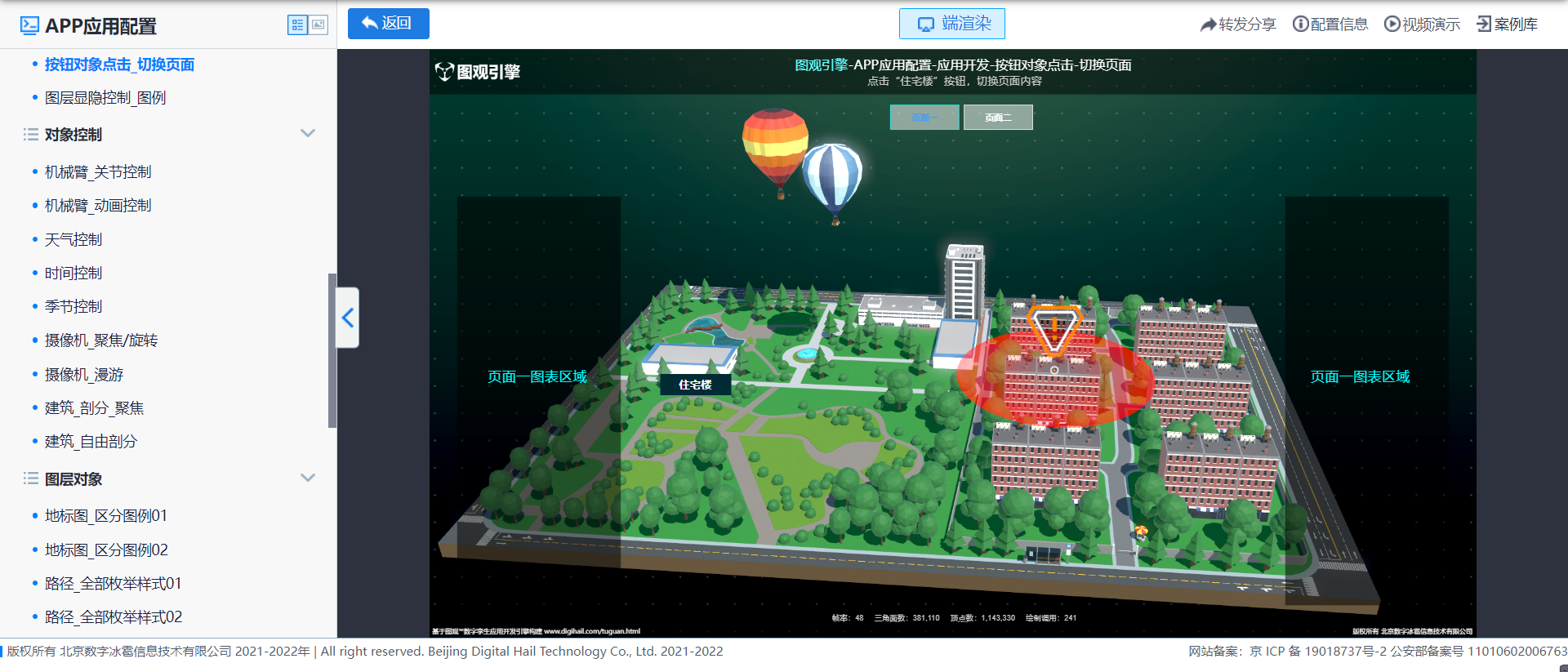Switch sidebar to list view icon
Image resolution: width=1568 pixels, height=672 pixels.
click(297, 25)
